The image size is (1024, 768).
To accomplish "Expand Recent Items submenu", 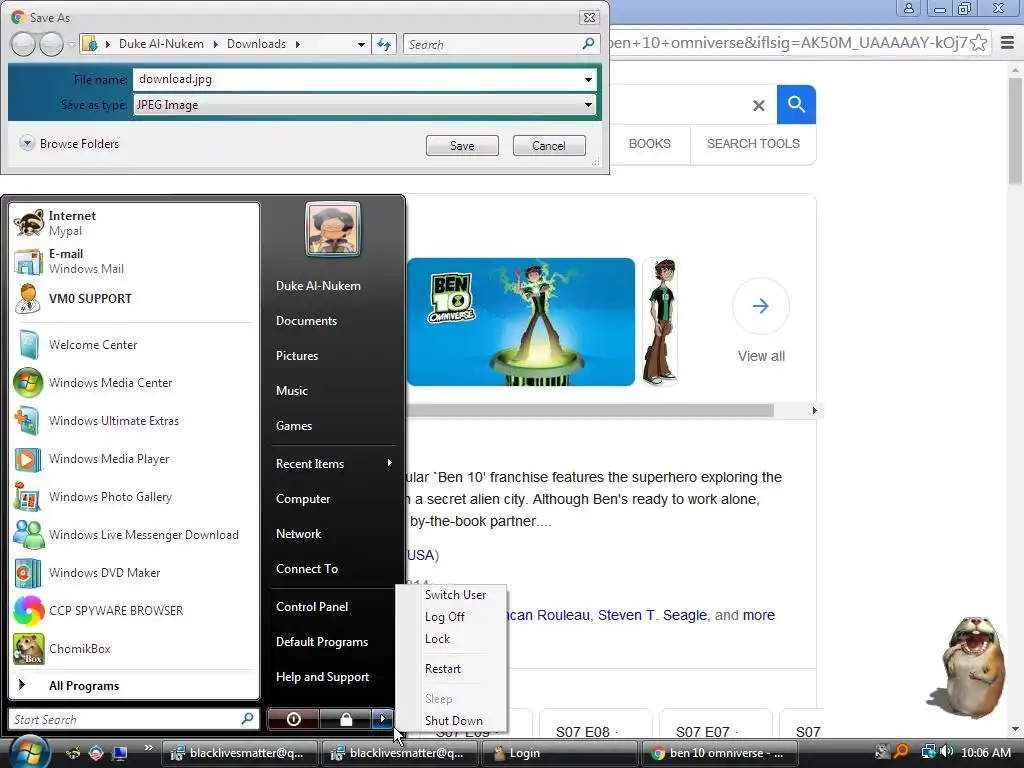I will pyautogui.click(x=333, y=463).
